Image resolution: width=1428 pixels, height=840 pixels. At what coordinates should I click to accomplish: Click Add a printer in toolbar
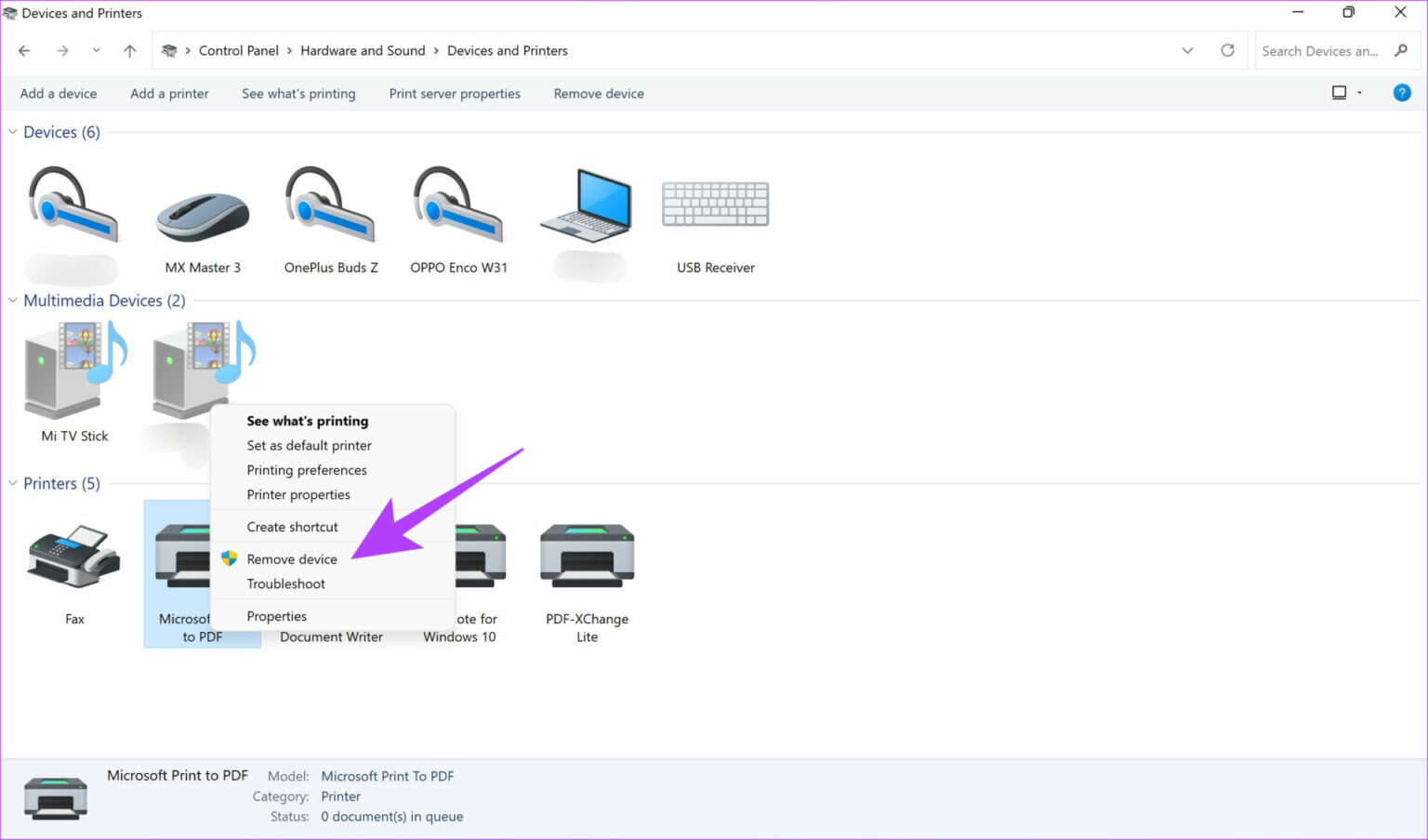169,94
